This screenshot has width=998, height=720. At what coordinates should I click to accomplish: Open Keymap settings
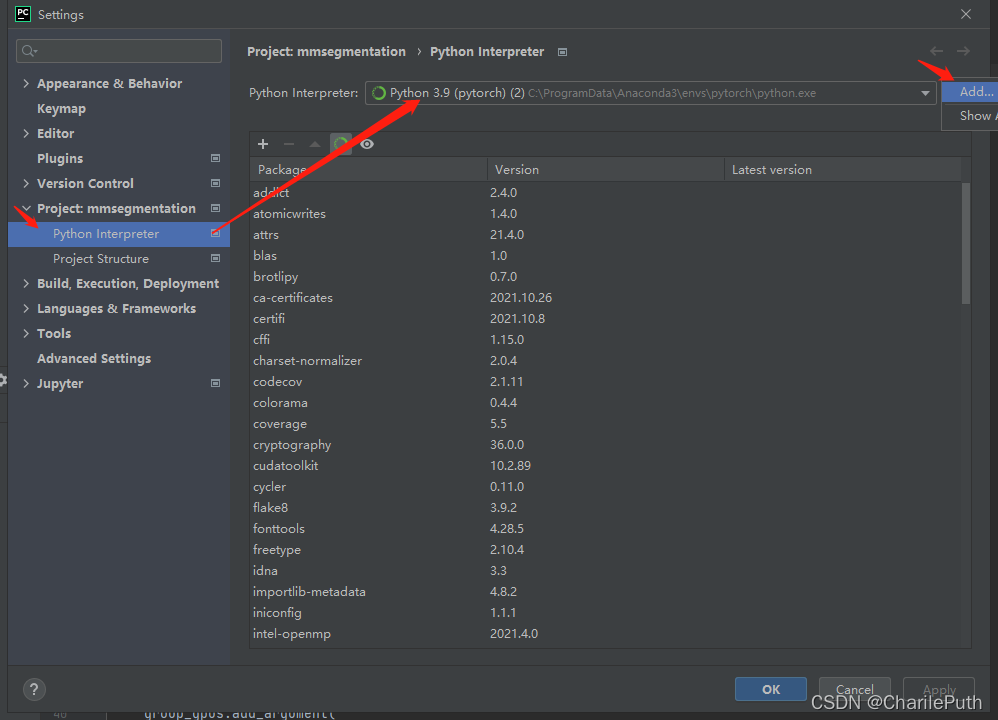click(x=61, y=109)
